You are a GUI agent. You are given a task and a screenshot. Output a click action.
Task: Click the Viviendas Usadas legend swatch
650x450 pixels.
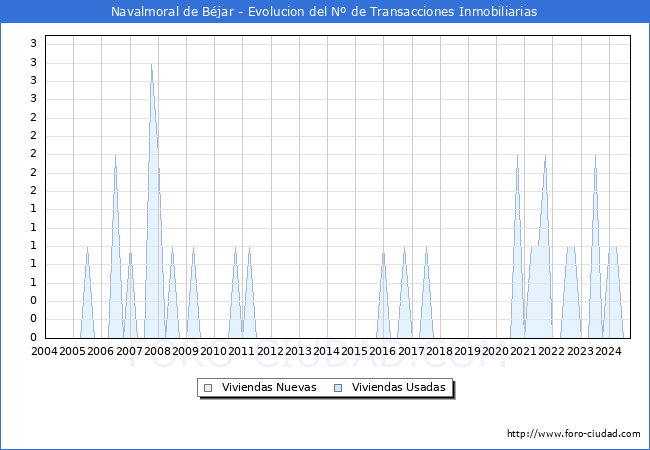tap(338, 388)
